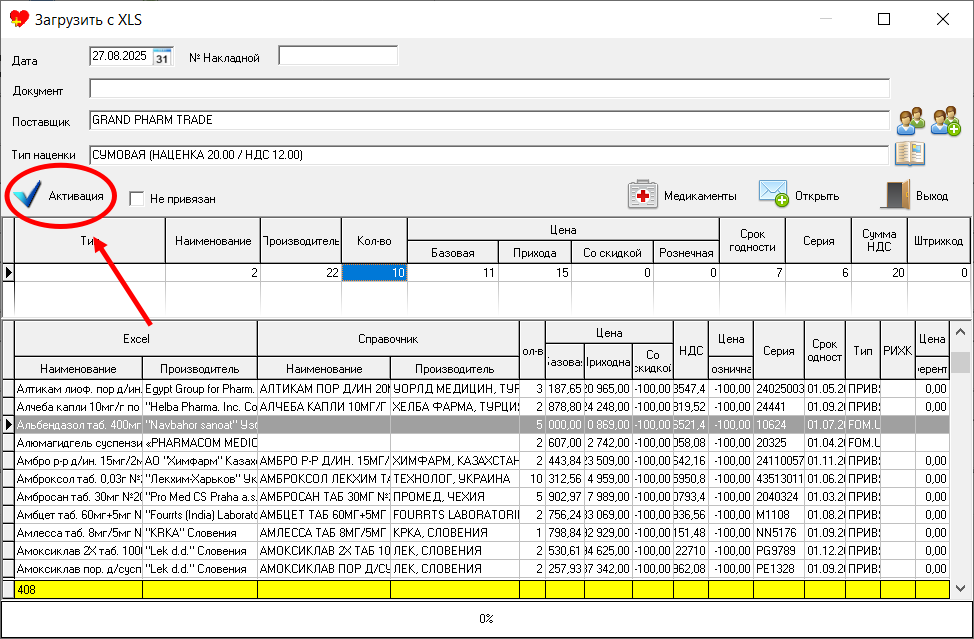Focus the Документ text field
Viewport: 974px width, 639px height.
488,89
